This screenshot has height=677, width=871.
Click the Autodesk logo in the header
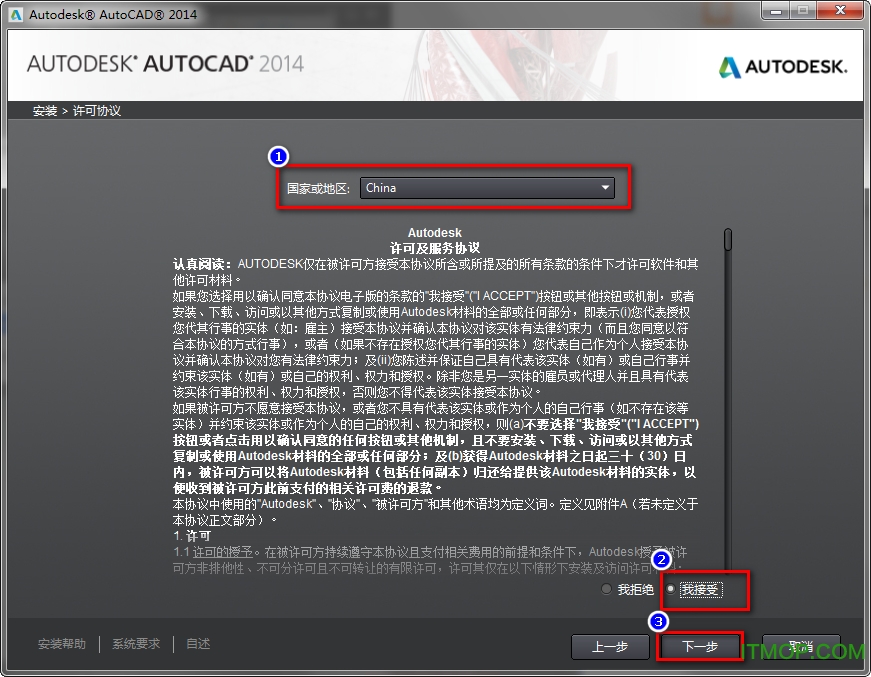(x=783, y=67)
